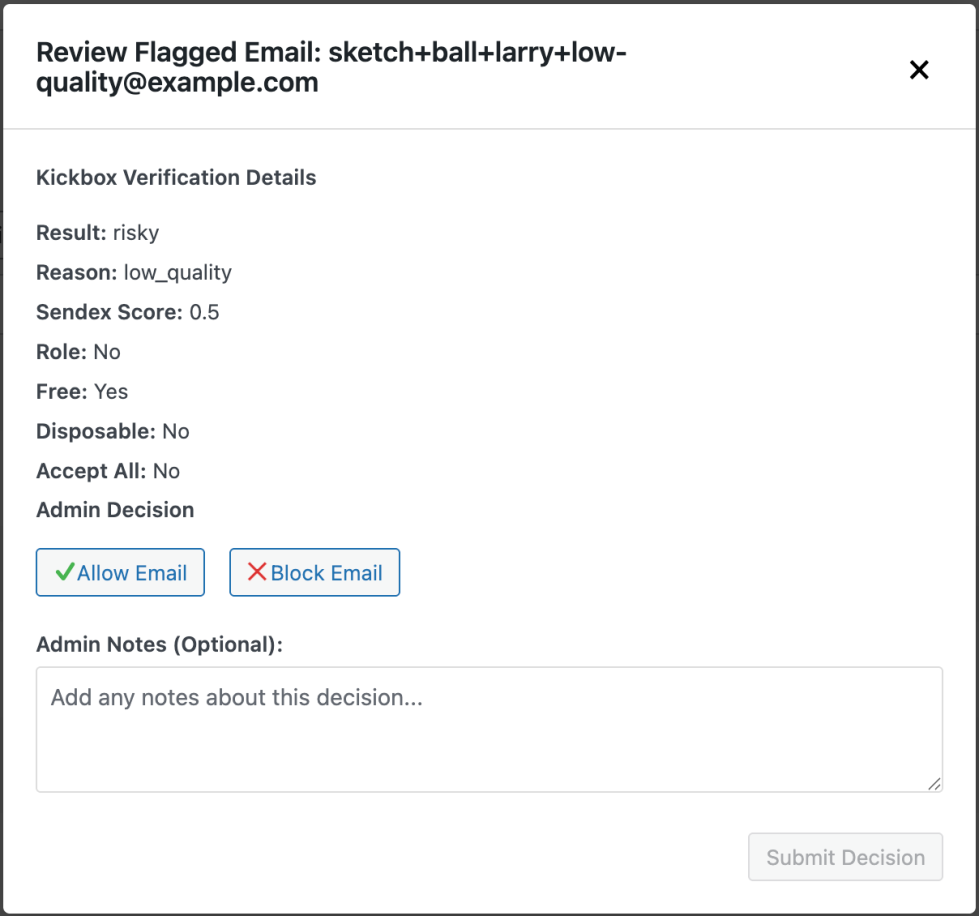Focus the Admin Notes text area
This screenshot has width=979, height=916.
(489, 729)
